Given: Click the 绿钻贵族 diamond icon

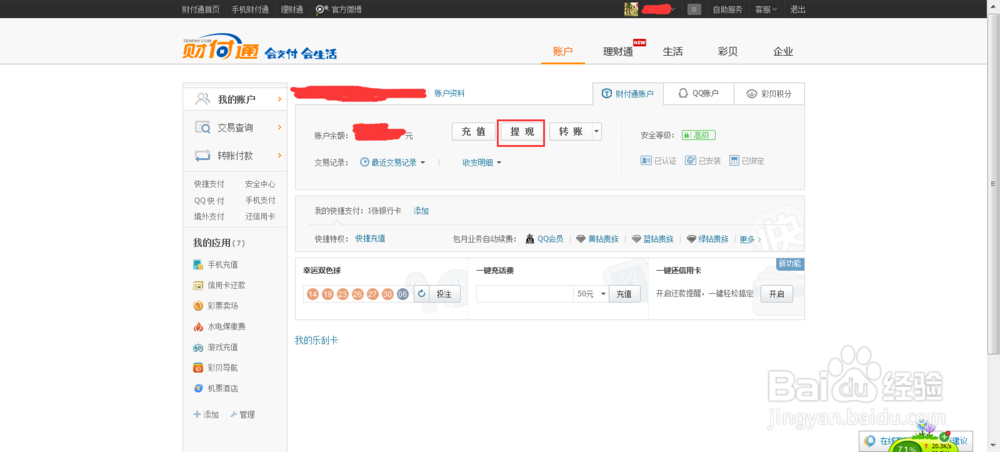Looking at the screenshot, I should (x=692, y=239).
